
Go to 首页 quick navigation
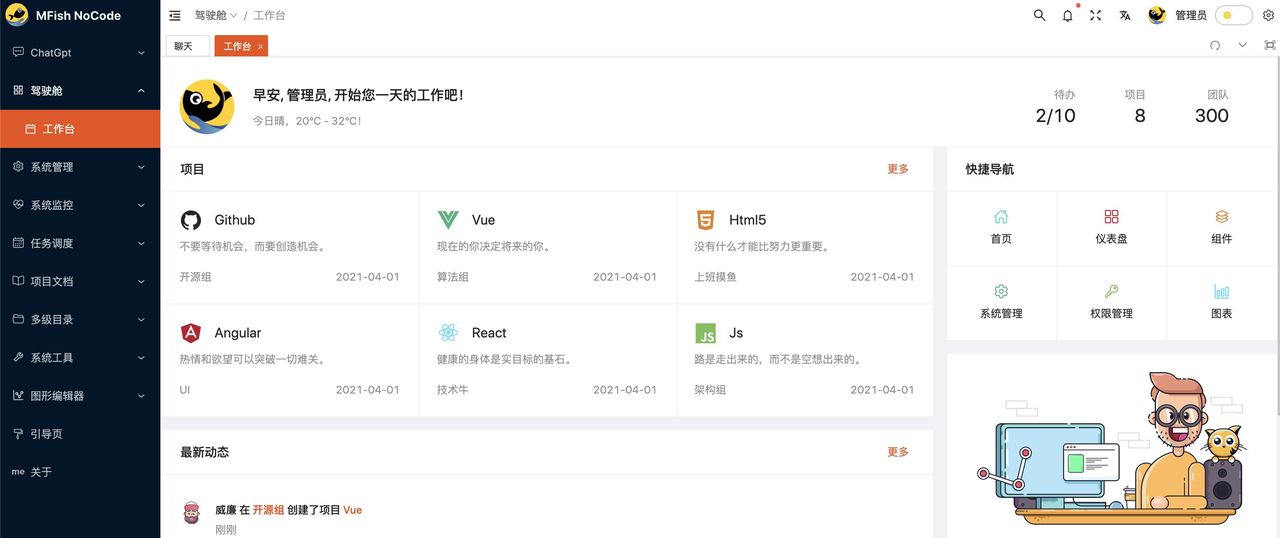point(1001,228)
